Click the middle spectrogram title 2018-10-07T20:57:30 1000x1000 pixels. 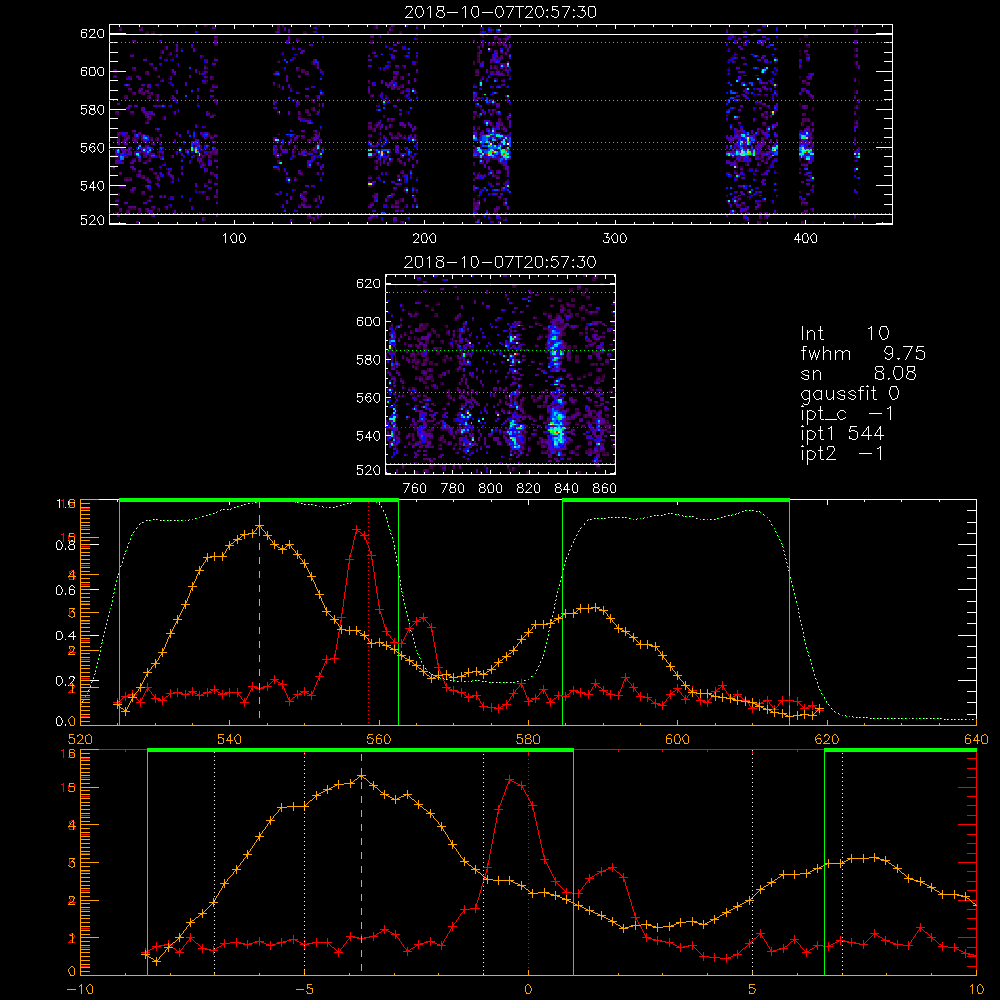(501, 262)
